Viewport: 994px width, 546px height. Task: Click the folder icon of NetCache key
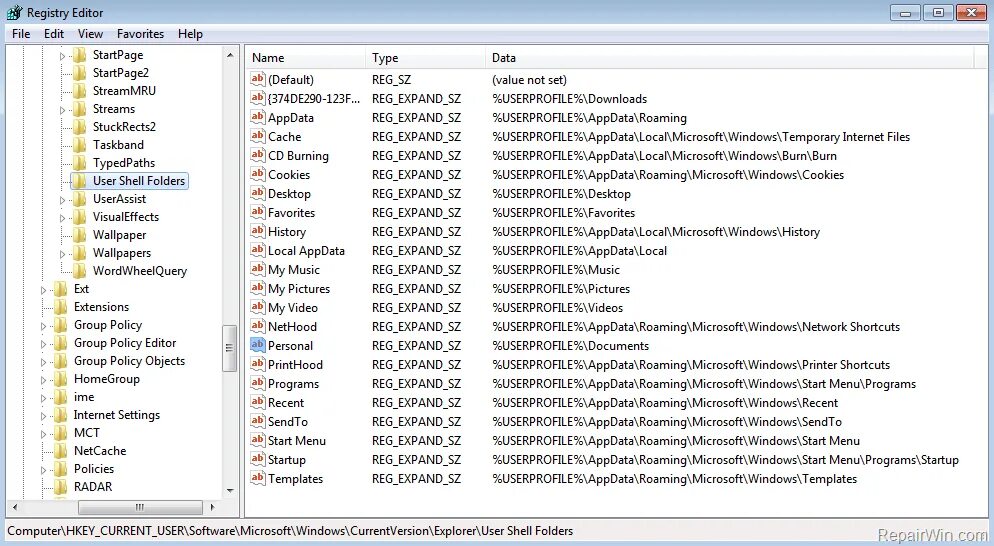click(x=60, y=451)
